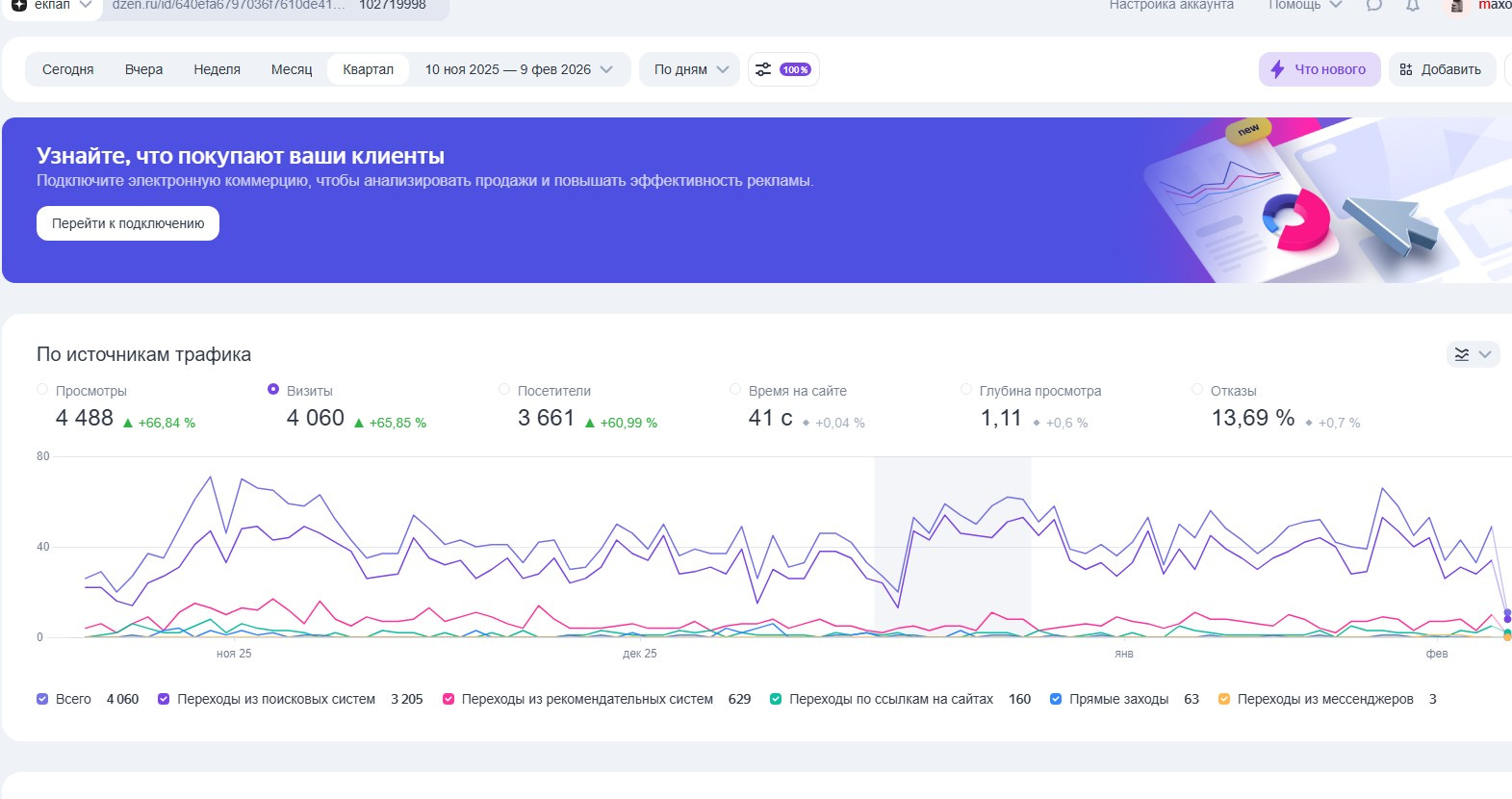1512x799 pixels.
Task: Click the +0,7 % change indicator
Action: click(x=1333, y=423)
